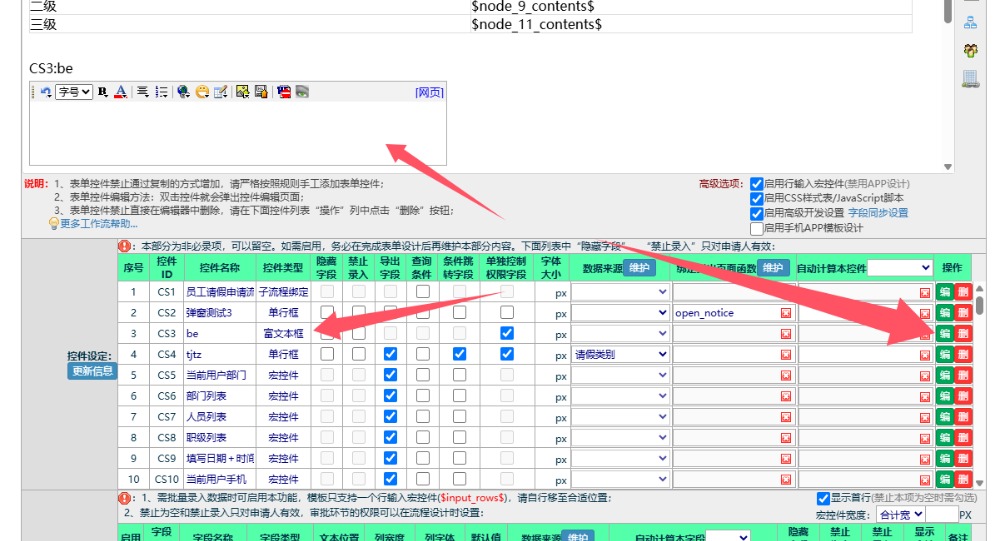This screenshot has height=541, width=1000.
Task: Open the 更多工作流帮助 link
Action: 98,223
